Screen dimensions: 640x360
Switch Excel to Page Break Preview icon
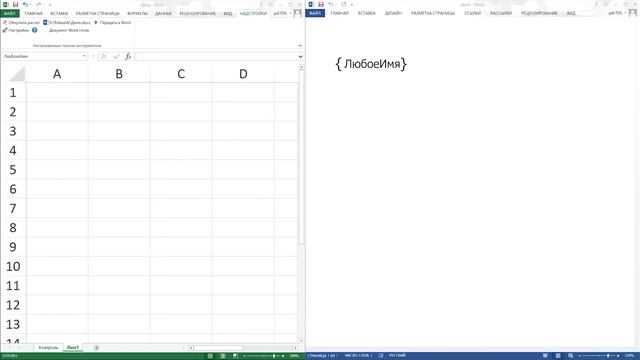(x=235, y=356)
